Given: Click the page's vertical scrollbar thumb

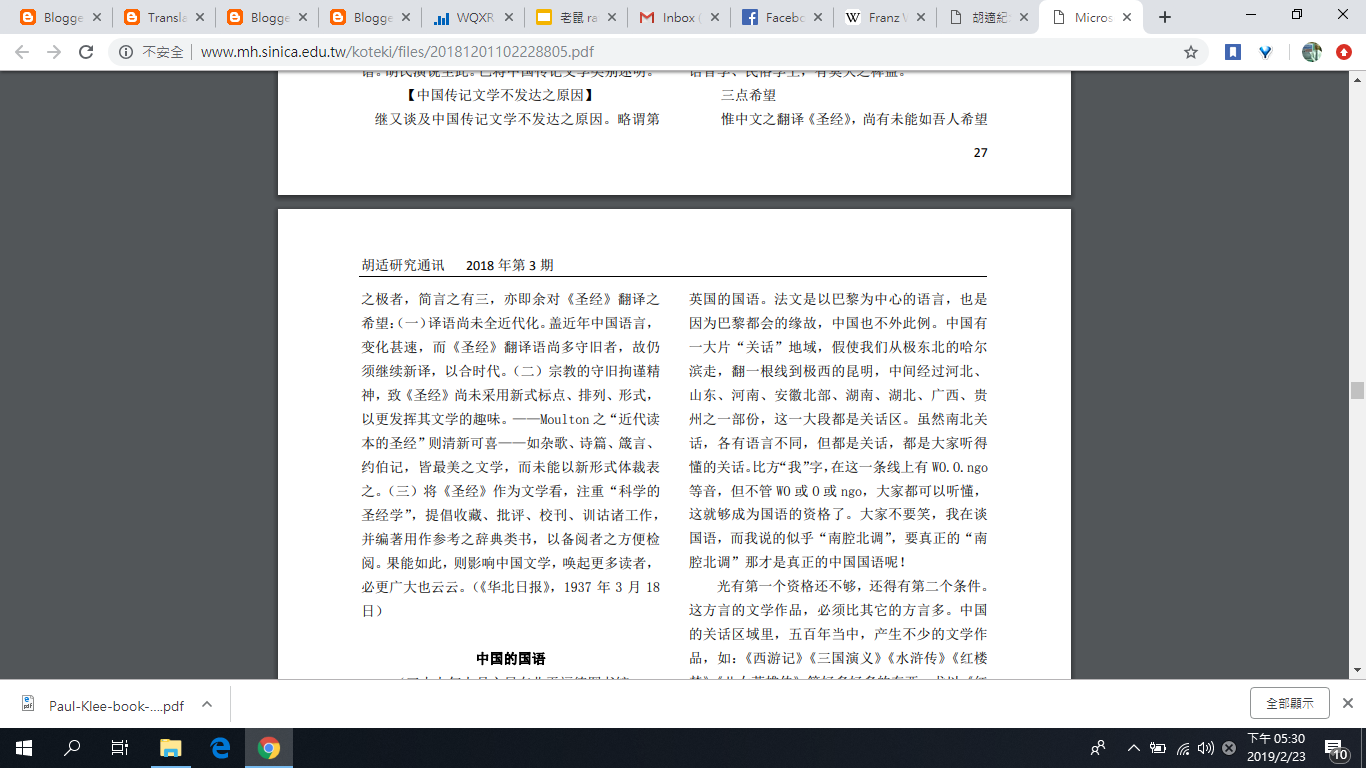Looking at the screenshot, I should (x=1357, y=390).
